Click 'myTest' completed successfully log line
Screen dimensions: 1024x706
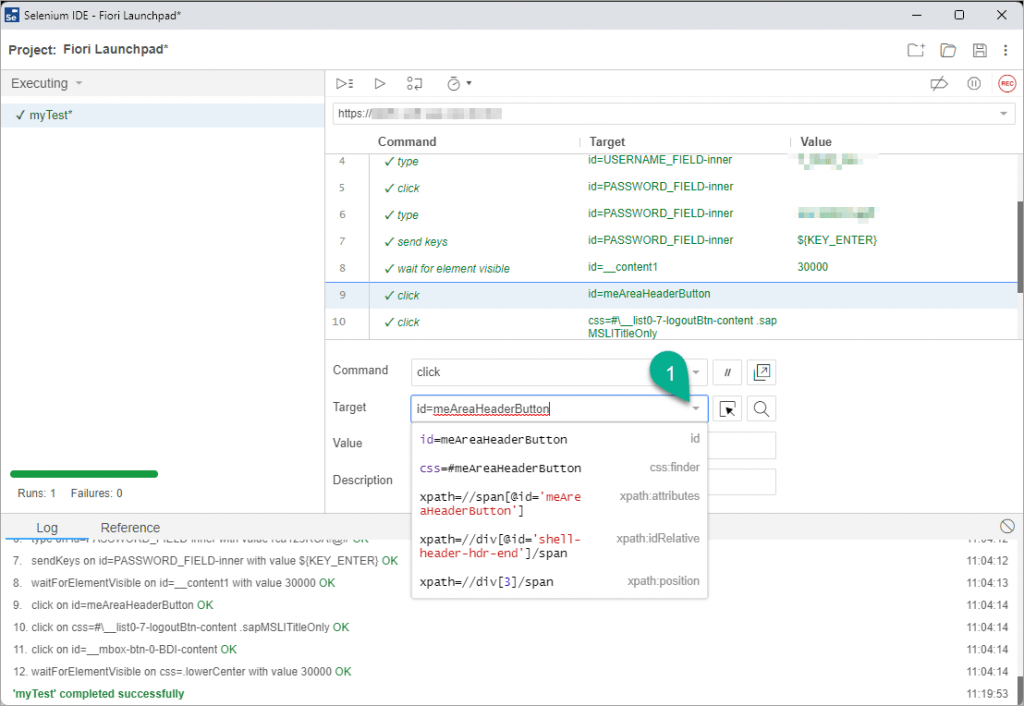click(99, 694)
